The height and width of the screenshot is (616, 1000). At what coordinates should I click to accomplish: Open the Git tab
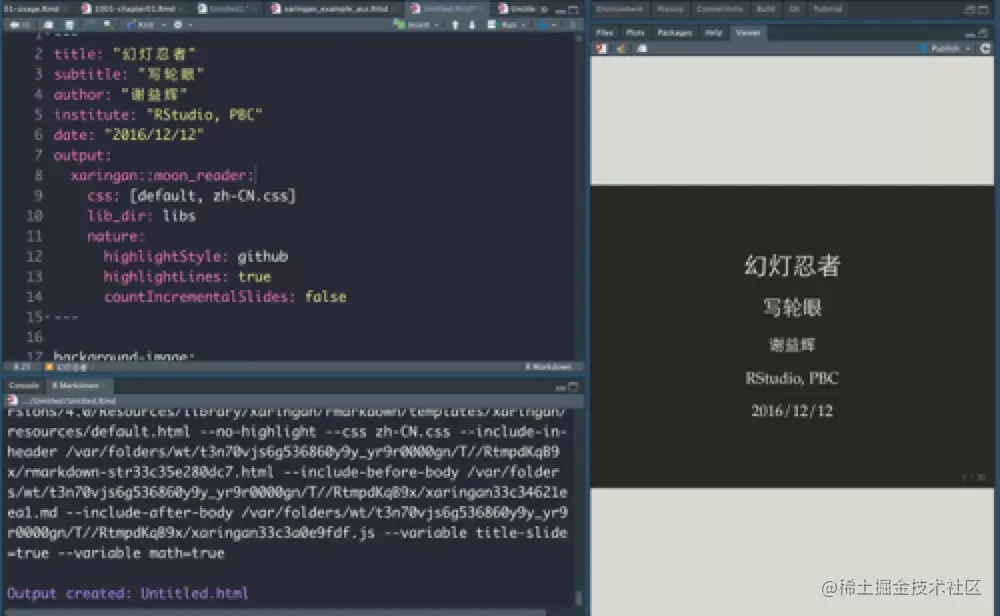pyautogui.click(x=794, y=9)
